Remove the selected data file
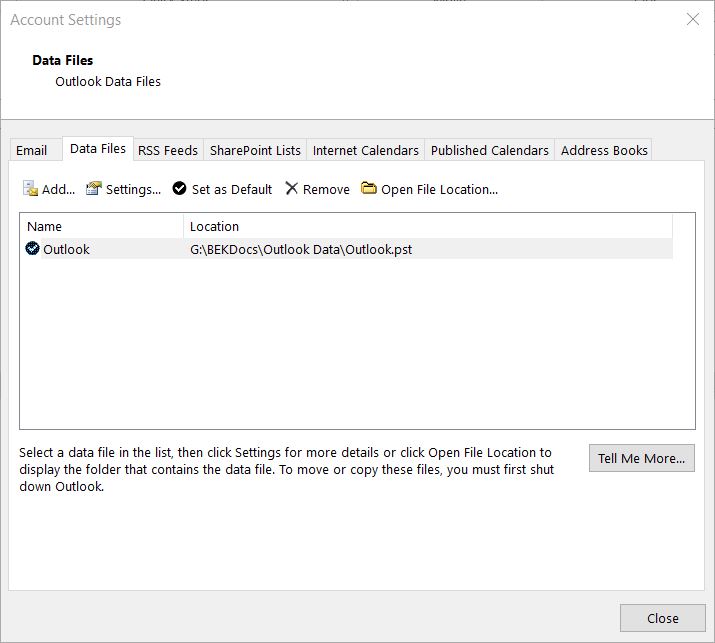 tap(317, 189)
